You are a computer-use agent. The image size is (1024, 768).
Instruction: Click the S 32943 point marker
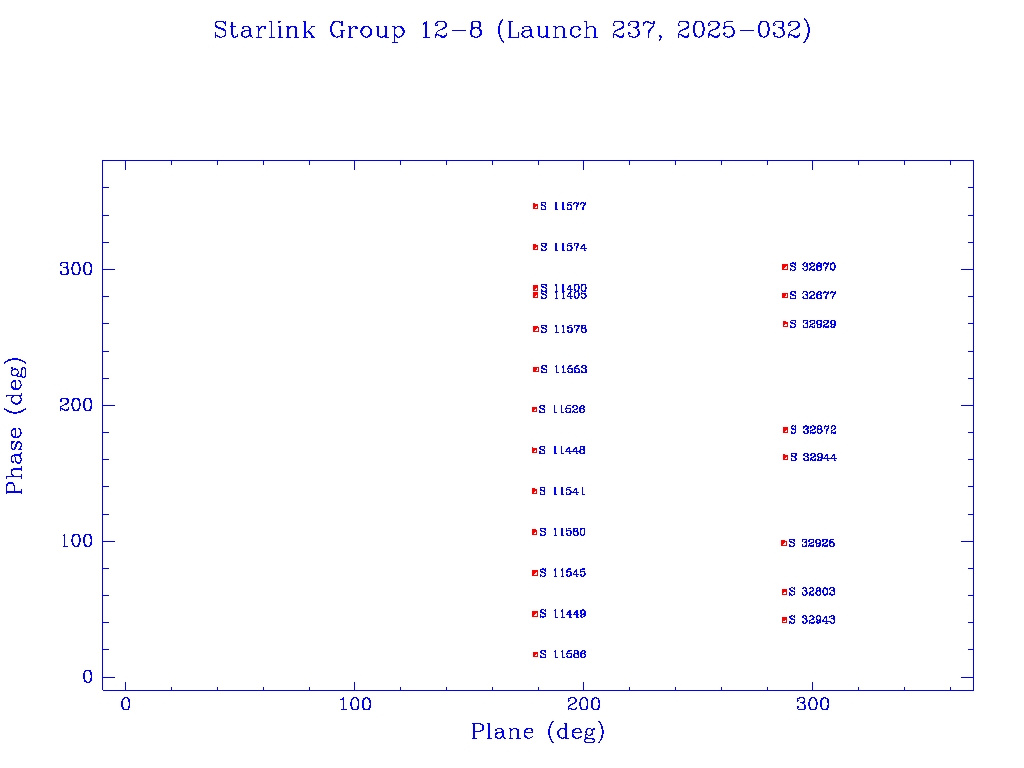pos(785,620)
